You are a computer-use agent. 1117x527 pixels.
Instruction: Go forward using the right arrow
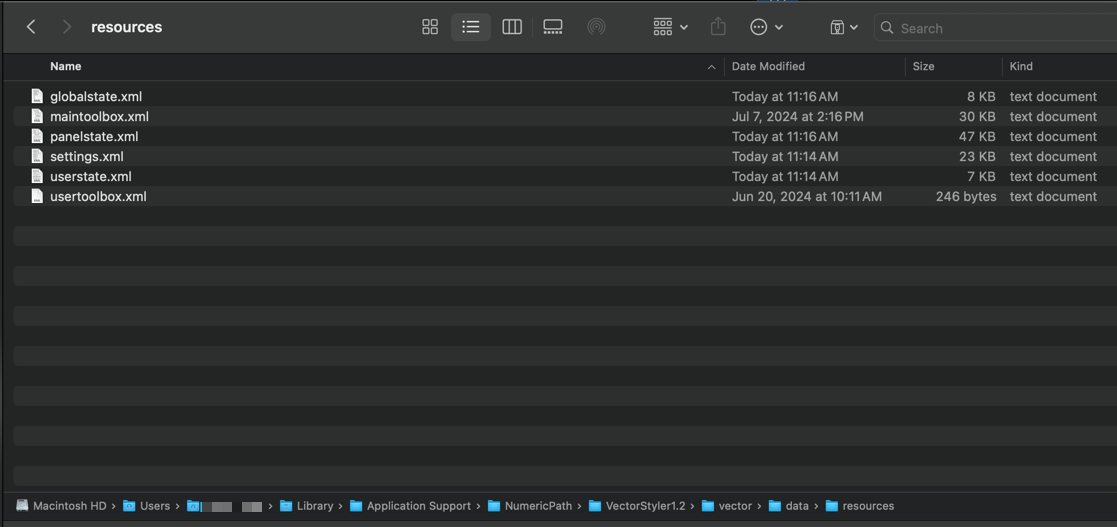click(66, 27)
